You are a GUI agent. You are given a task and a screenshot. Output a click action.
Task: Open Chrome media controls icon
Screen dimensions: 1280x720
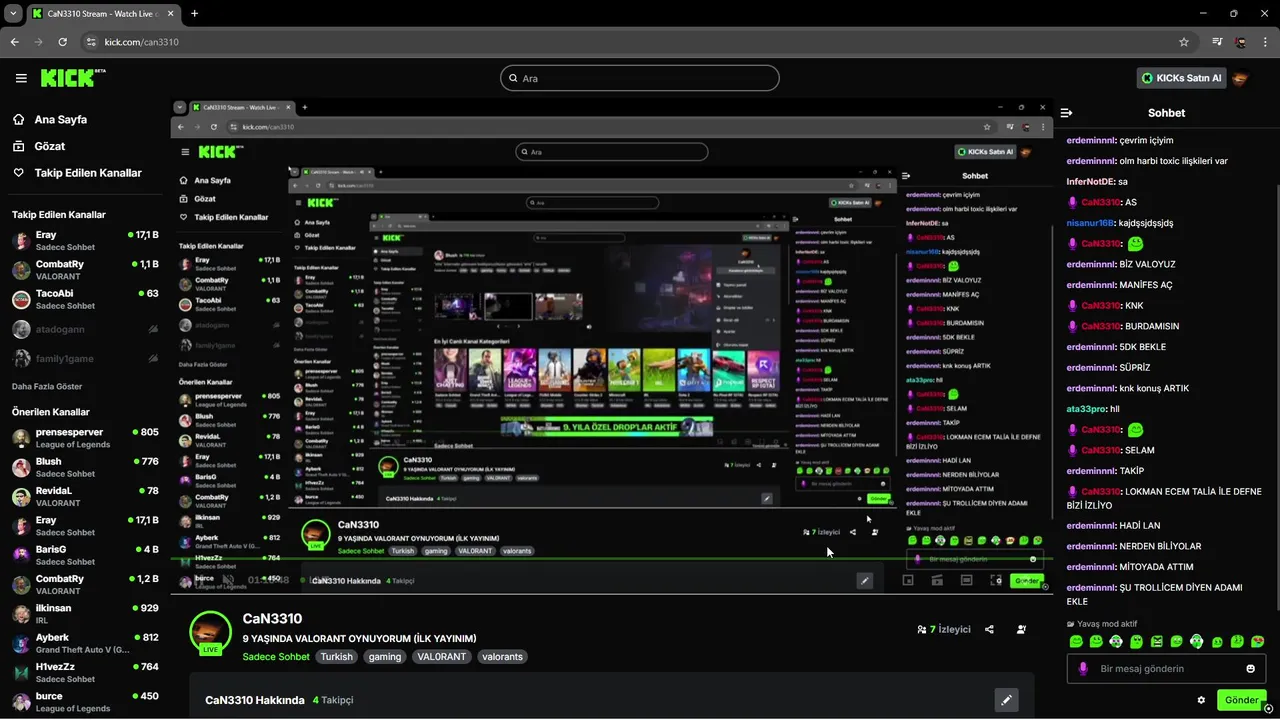click(x=1217, y=42)
